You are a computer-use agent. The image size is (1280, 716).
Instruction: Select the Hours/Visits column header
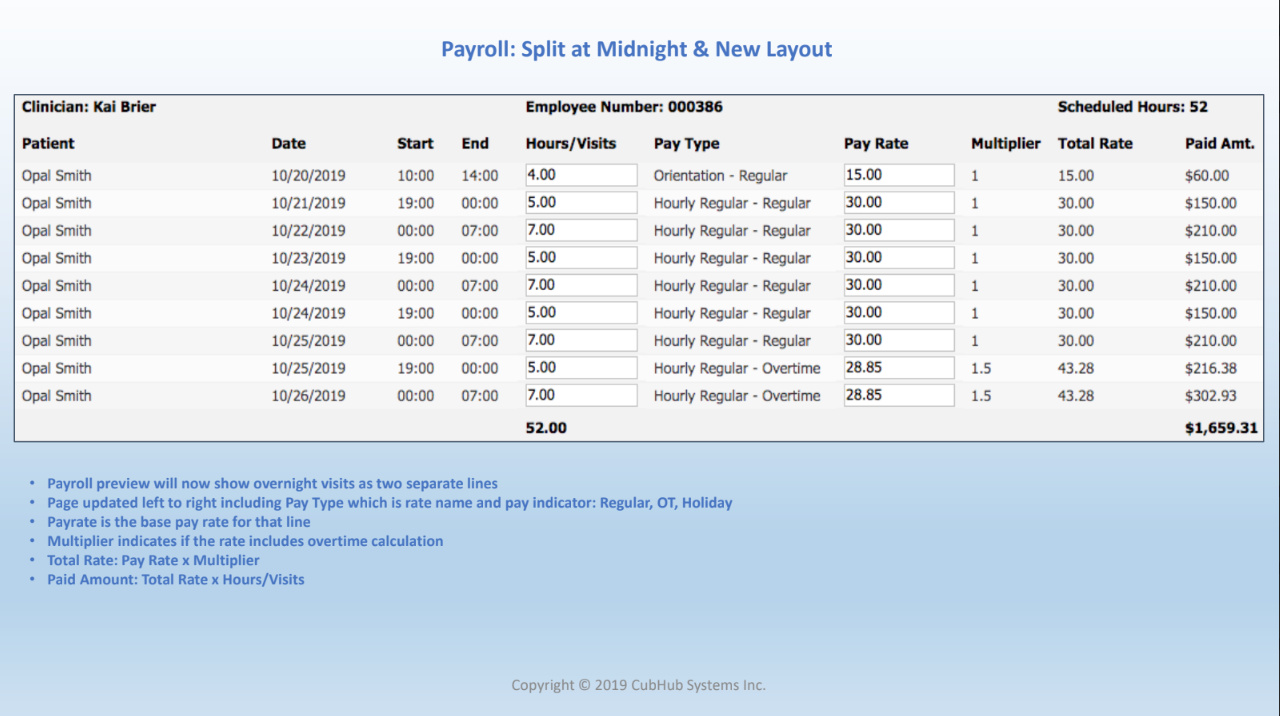coord(571,143)
